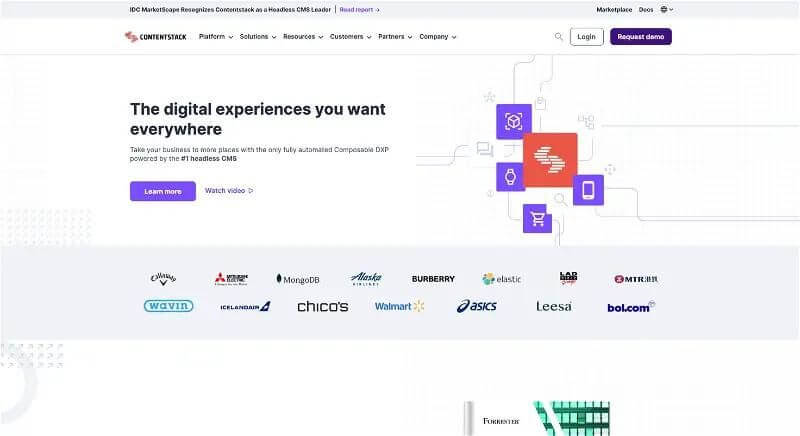800x436 pixels.
Task: Click the Leesa logo
Action: pyautogui.click(x=554, y=306)
